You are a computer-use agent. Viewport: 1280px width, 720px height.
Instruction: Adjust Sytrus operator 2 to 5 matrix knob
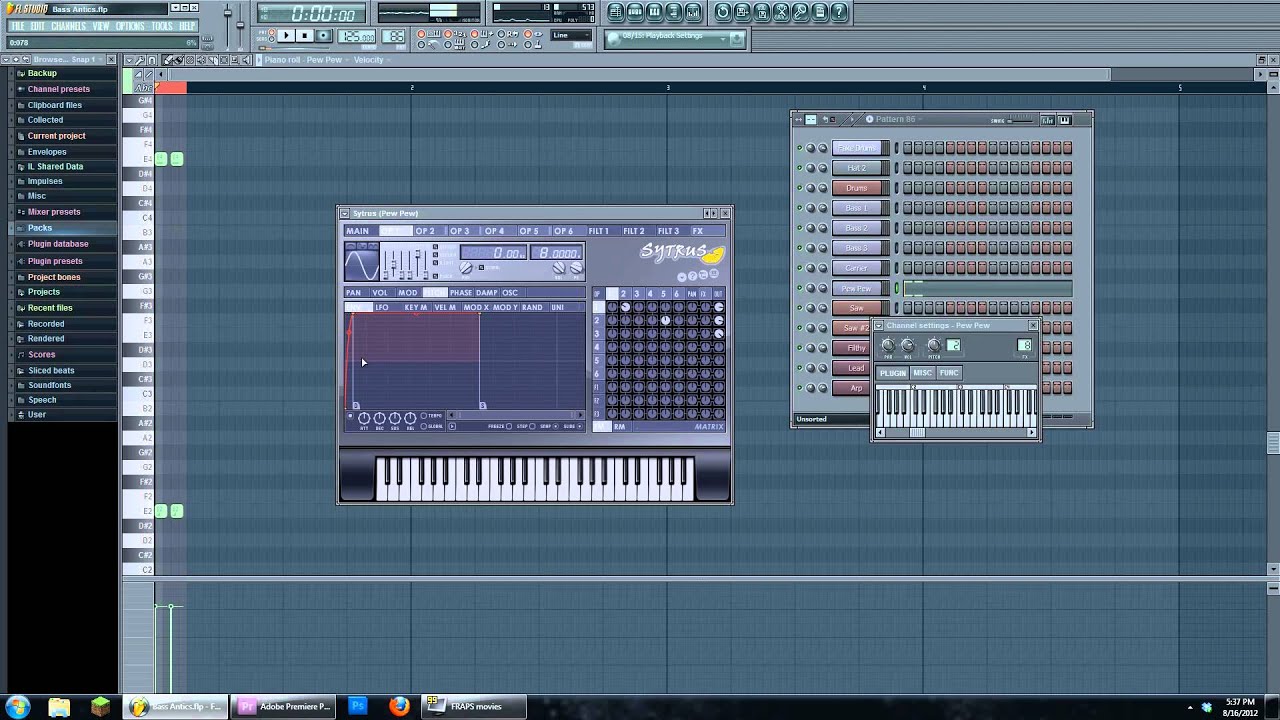665,321
